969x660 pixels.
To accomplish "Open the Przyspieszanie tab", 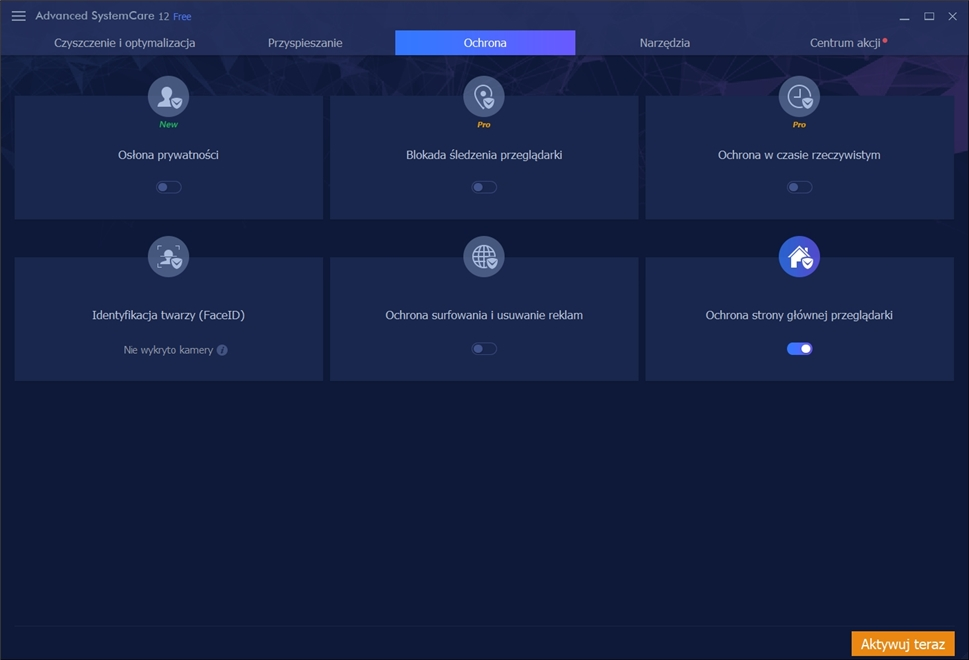I will [305, 43].
